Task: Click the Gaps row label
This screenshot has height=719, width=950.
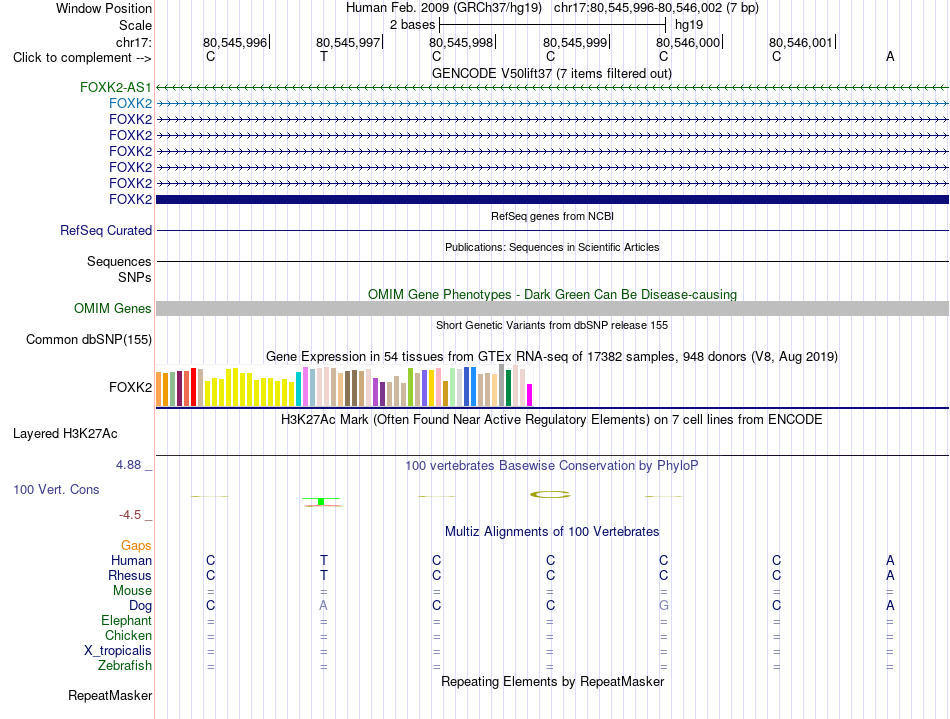Action: click(136, 546)
